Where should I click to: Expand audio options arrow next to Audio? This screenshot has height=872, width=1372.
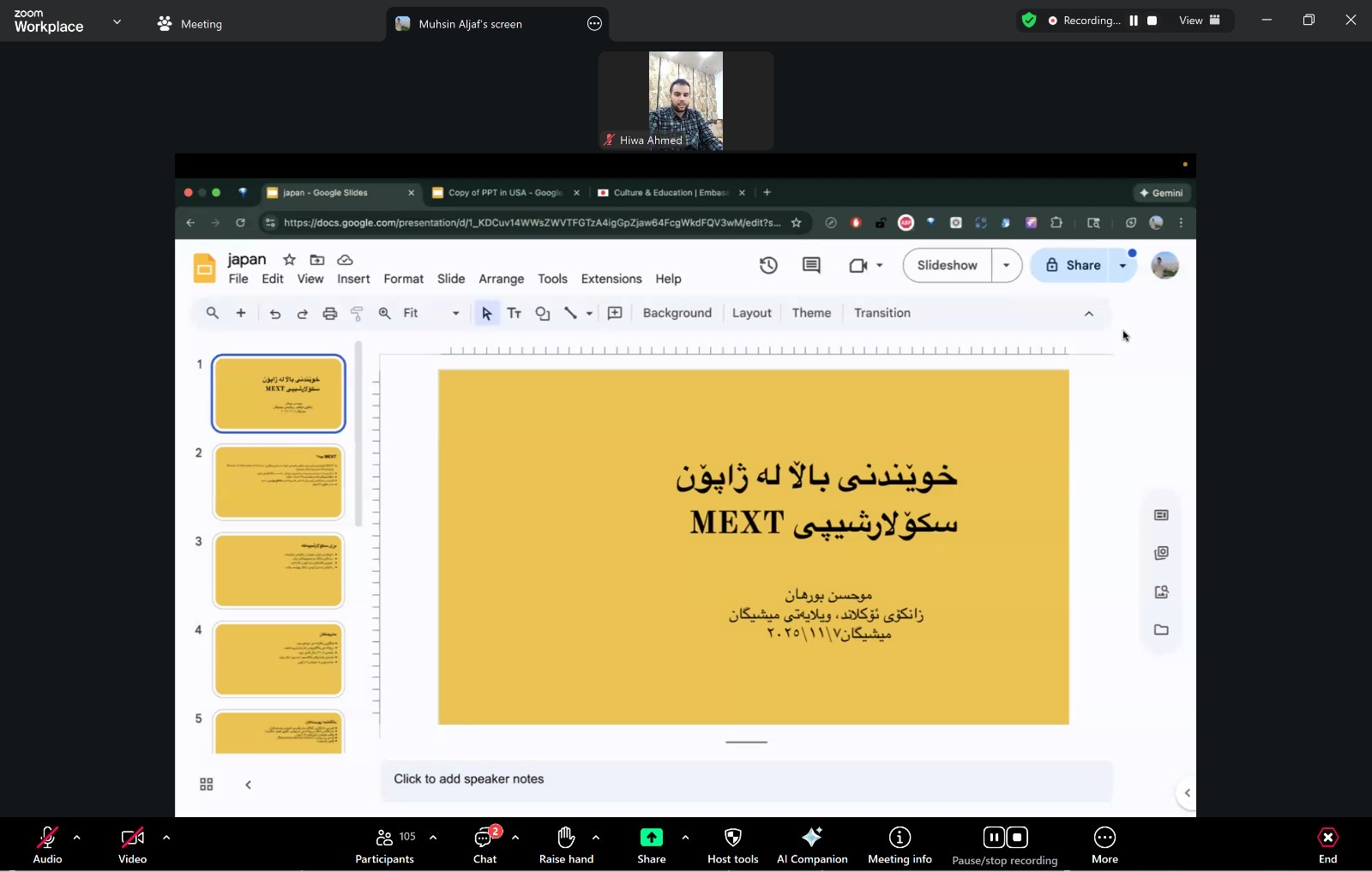pos(77,838)
